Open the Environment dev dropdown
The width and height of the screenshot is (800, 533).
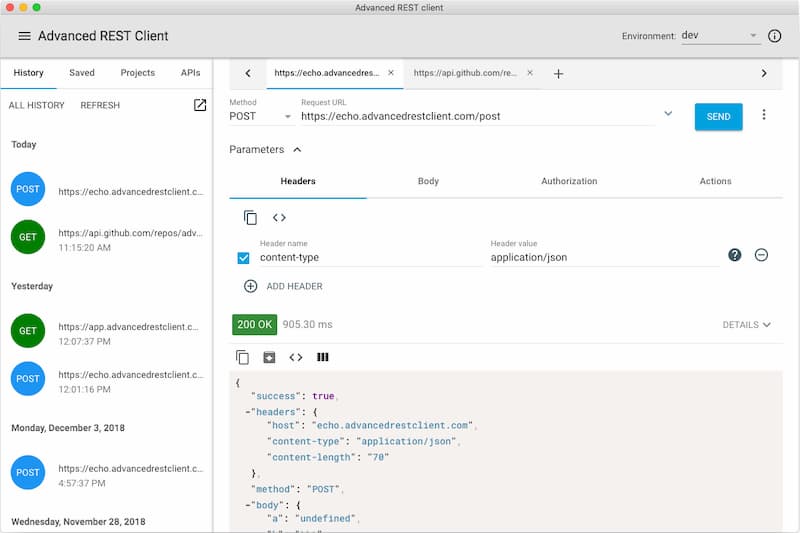point(720,36)
